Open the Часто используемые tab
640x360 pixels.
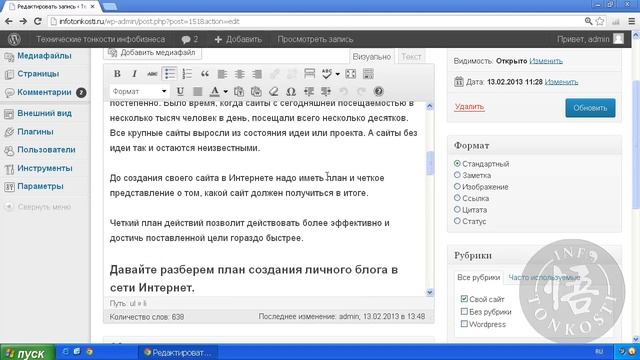click(544, 277)
